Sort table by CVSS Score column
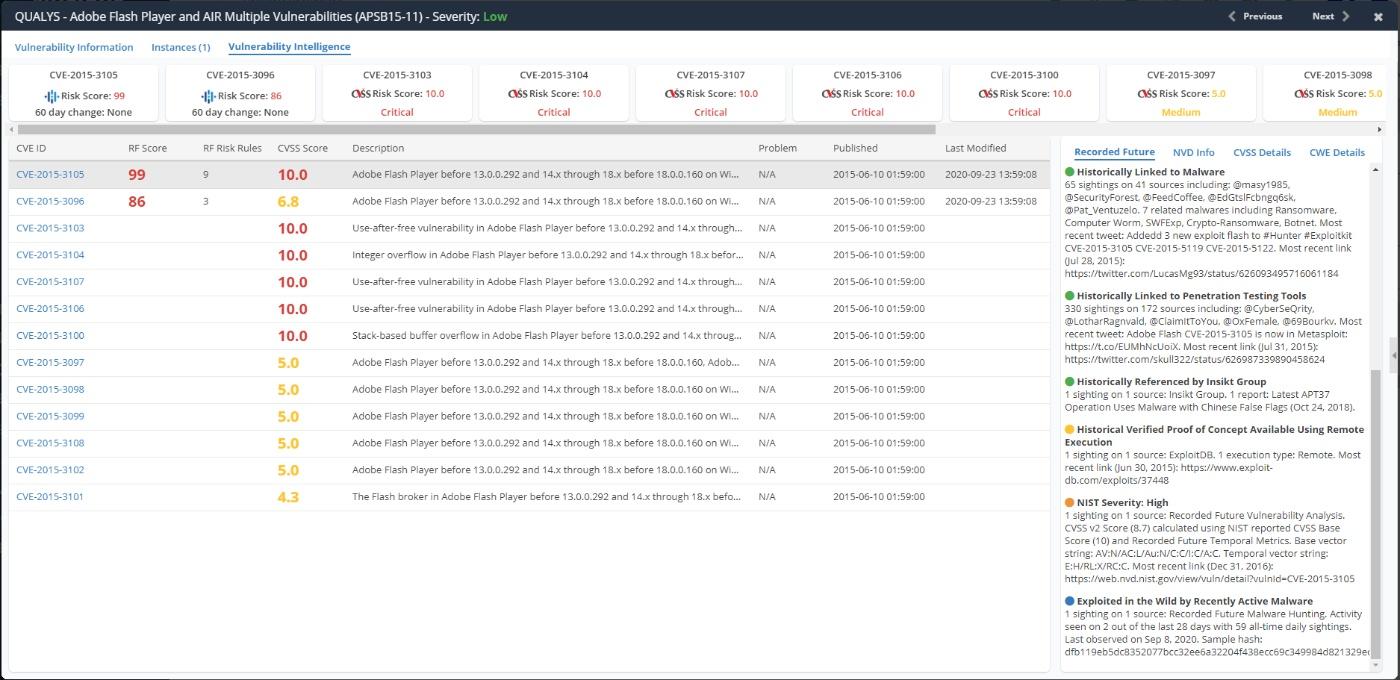This screenshot has height=680, width=1400. [302, 148]
